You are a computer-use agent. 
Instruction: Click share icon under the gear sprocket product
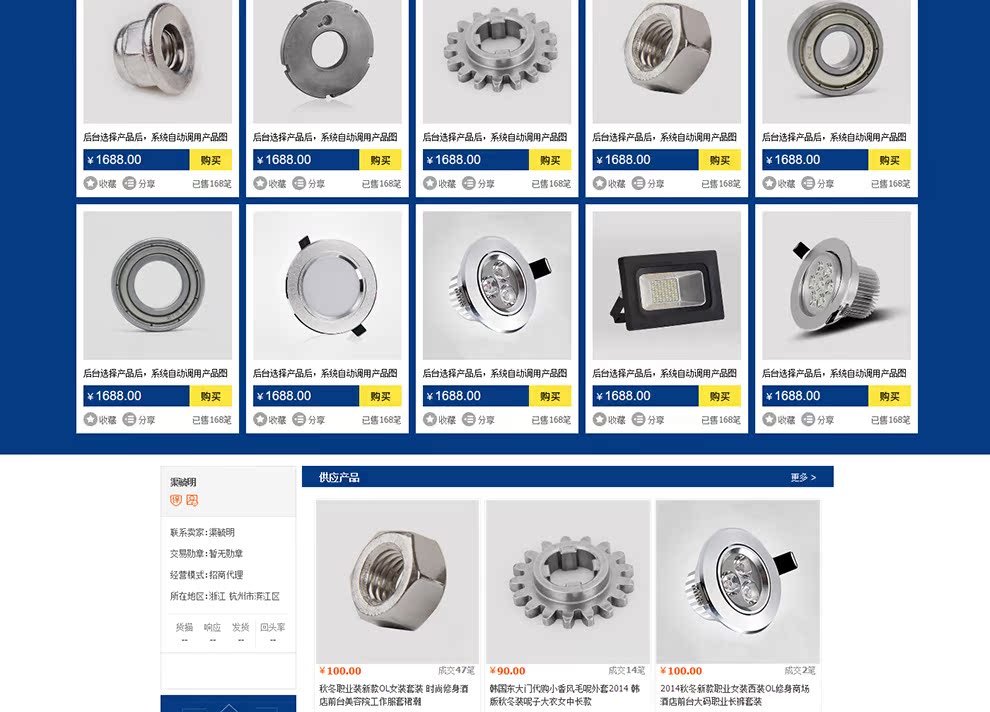(468, 183)
